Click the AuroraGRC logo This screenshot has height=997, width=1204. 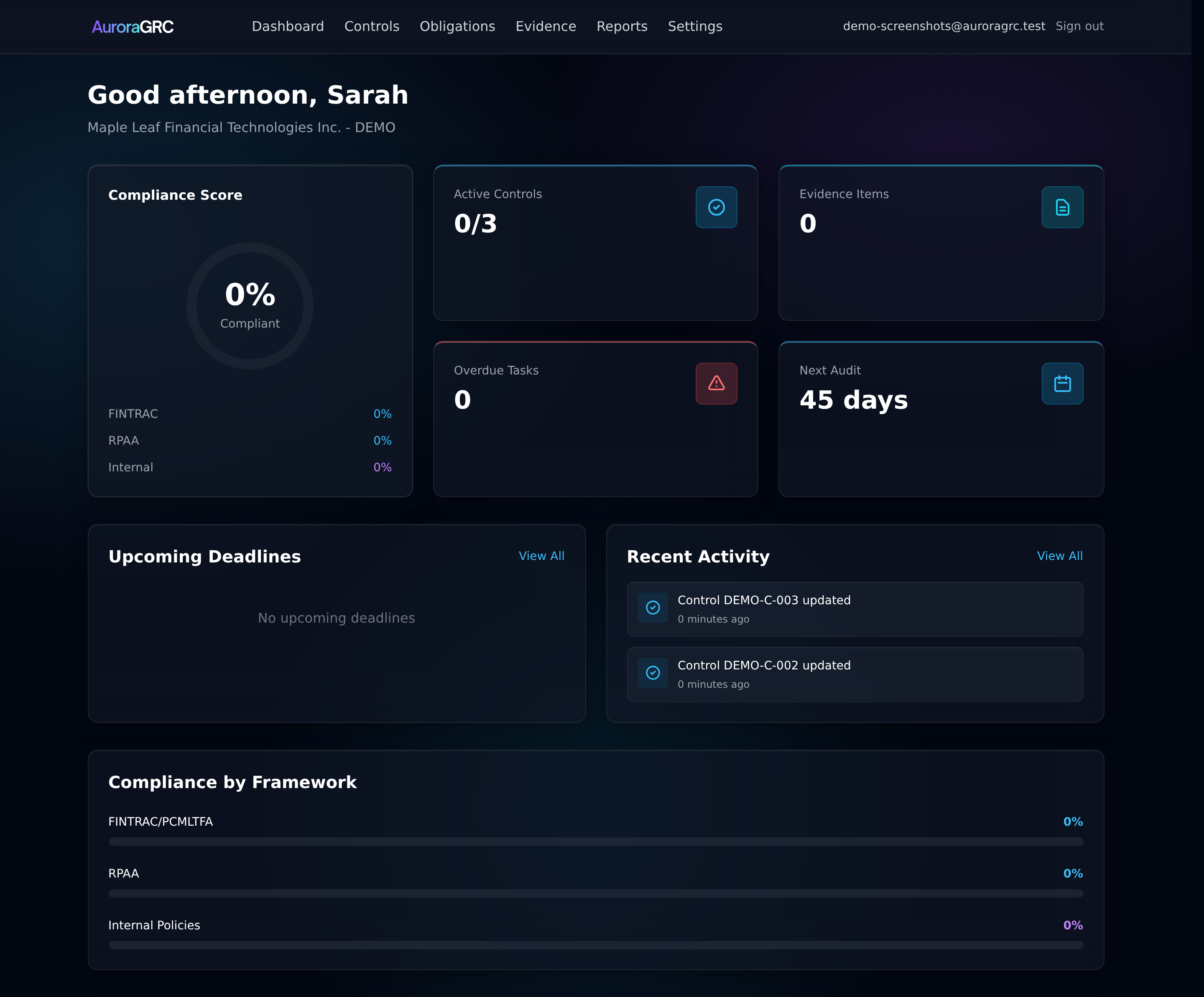[x=133, y=27]
